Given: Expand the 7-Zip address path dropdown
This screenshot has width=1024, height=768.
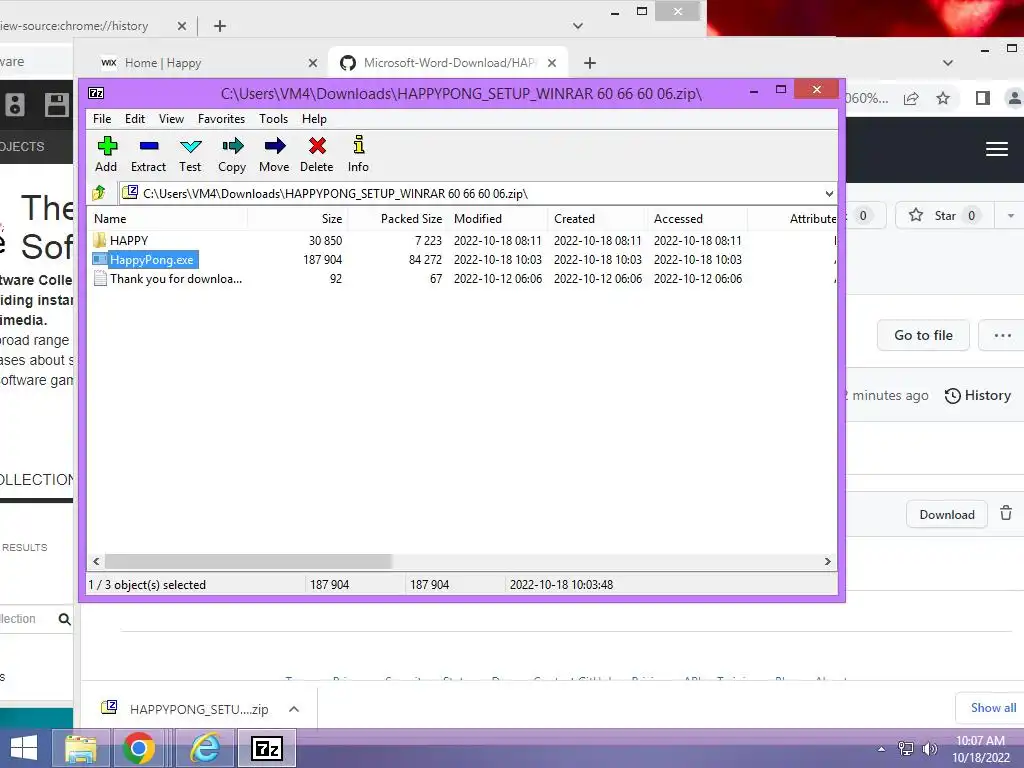Looking at the screenshot, I should [829, 193].
